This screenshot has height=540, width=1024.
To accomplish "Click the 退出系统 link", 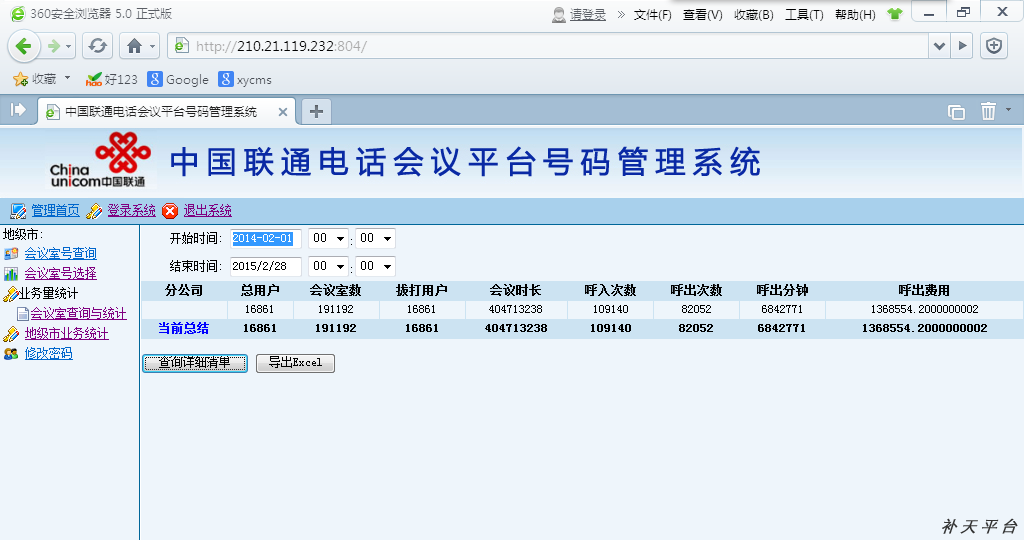I will [x=208, y=210].
